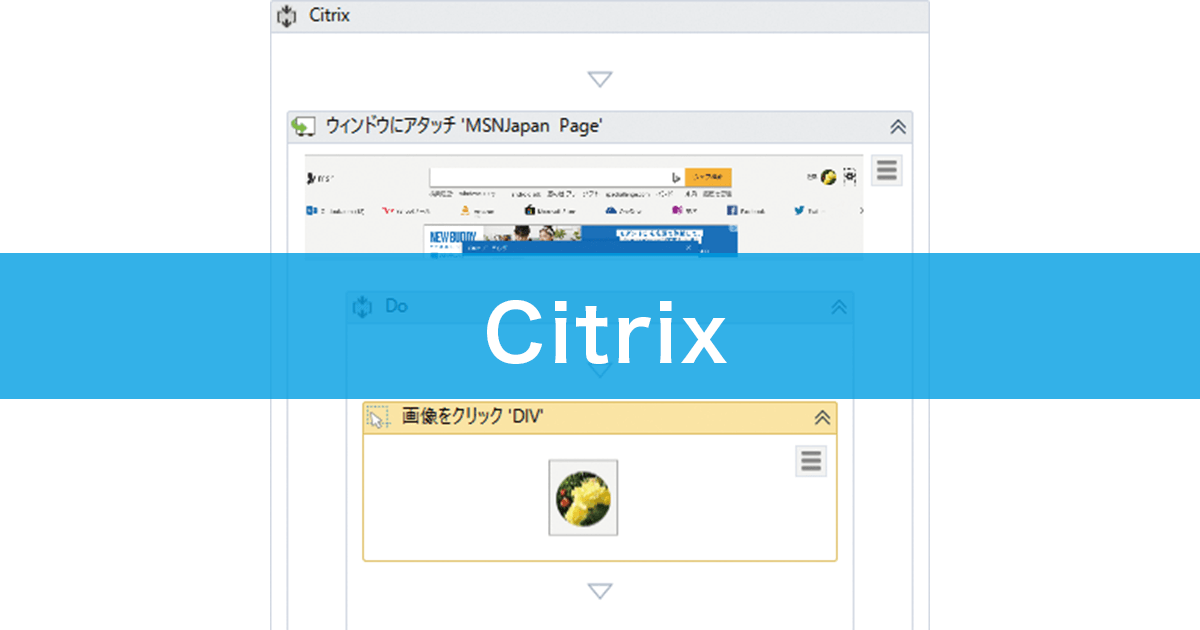The height and width of the screenshot is (630, 1200).
Task: Select the ウィンドウにアタッチ 'MSNJapan Page' title
Action: pos(463,126)
